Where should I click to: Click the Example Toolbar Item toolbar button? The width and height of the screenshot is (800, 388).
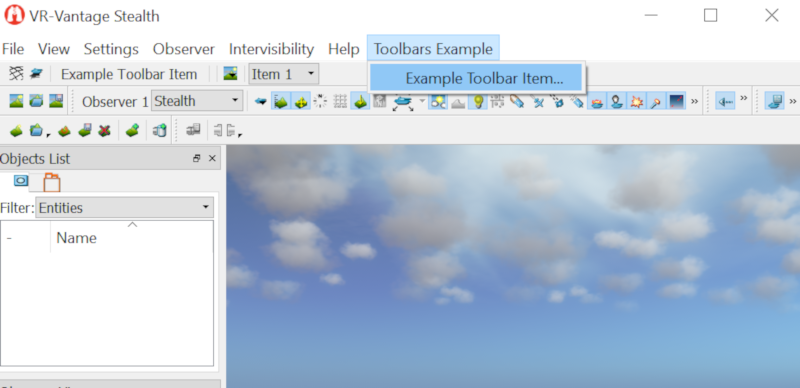129,74
